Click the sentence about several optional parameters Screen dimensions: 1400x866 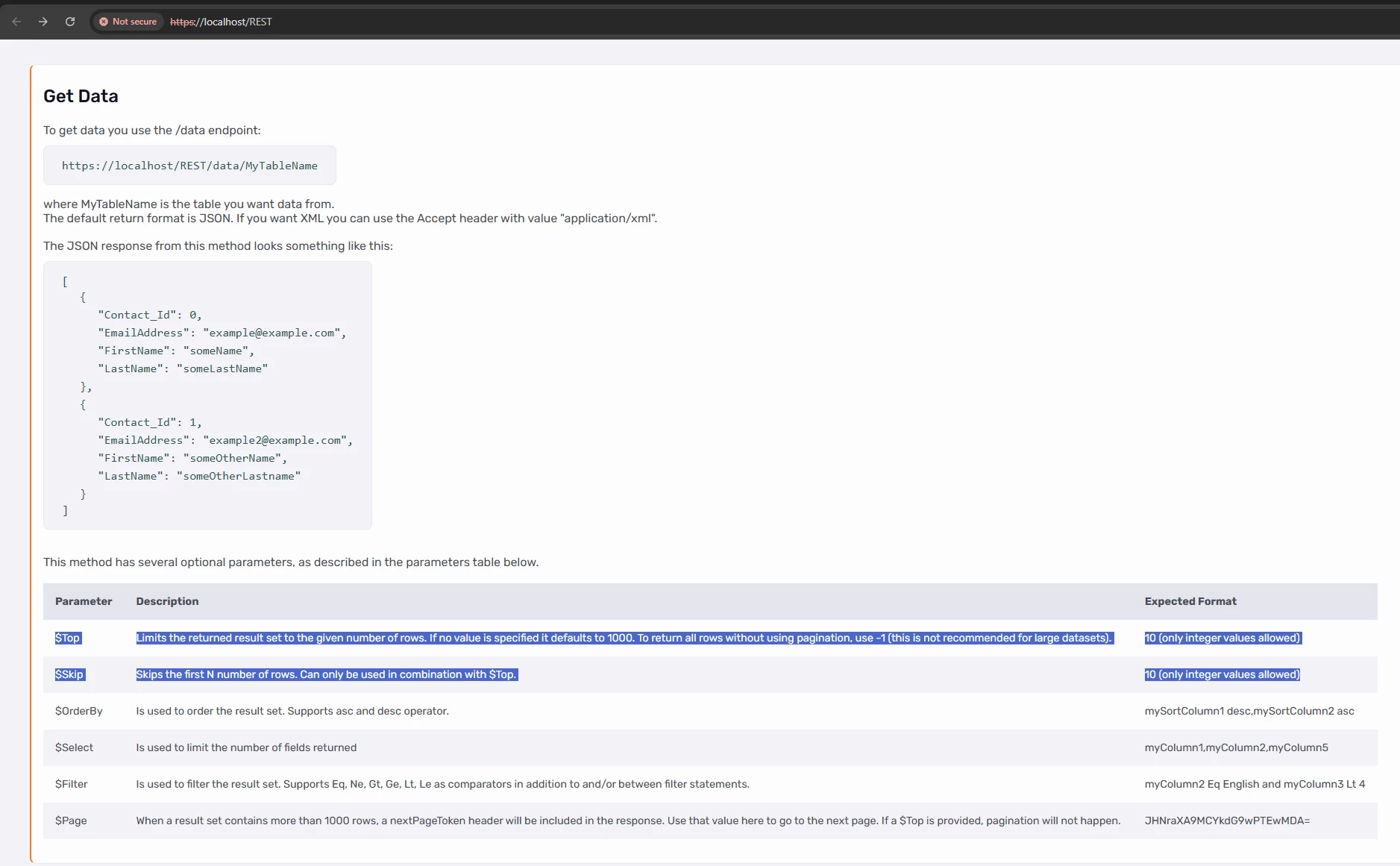click(291, 562)
